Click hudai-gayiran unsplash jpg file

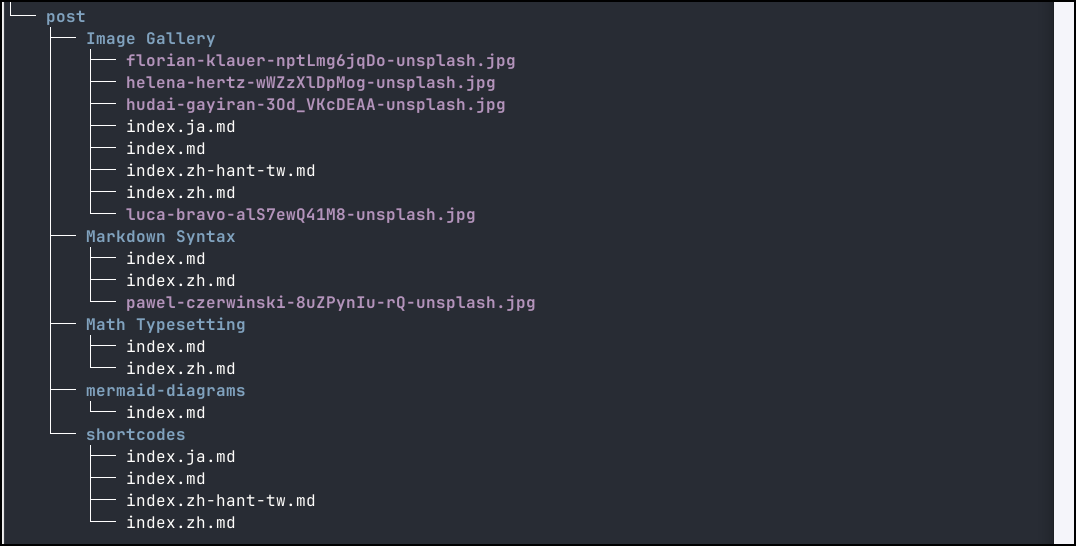coord(315,105)
